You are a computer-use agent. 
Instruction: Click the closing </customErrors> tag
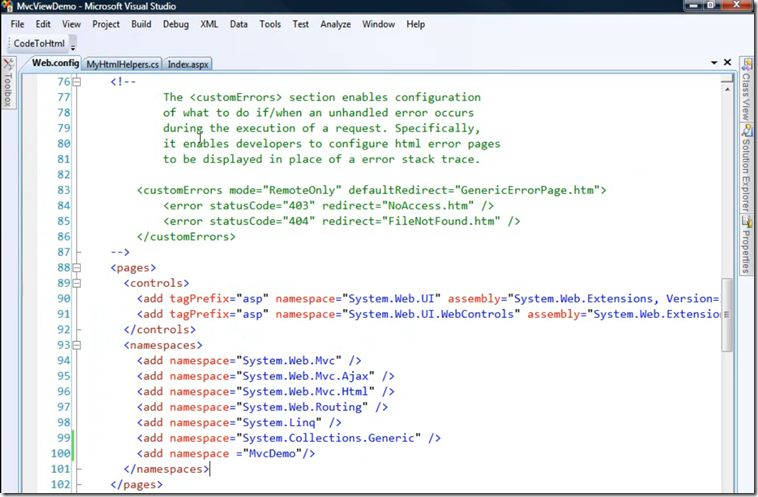click(x=186, y=236)
